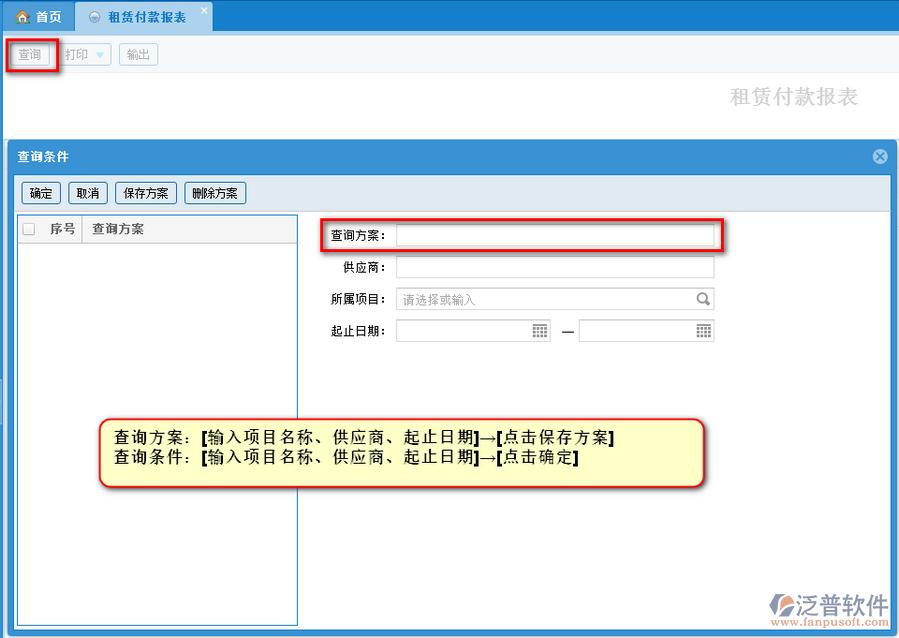Open the end date calendar icon

(703, 331)
